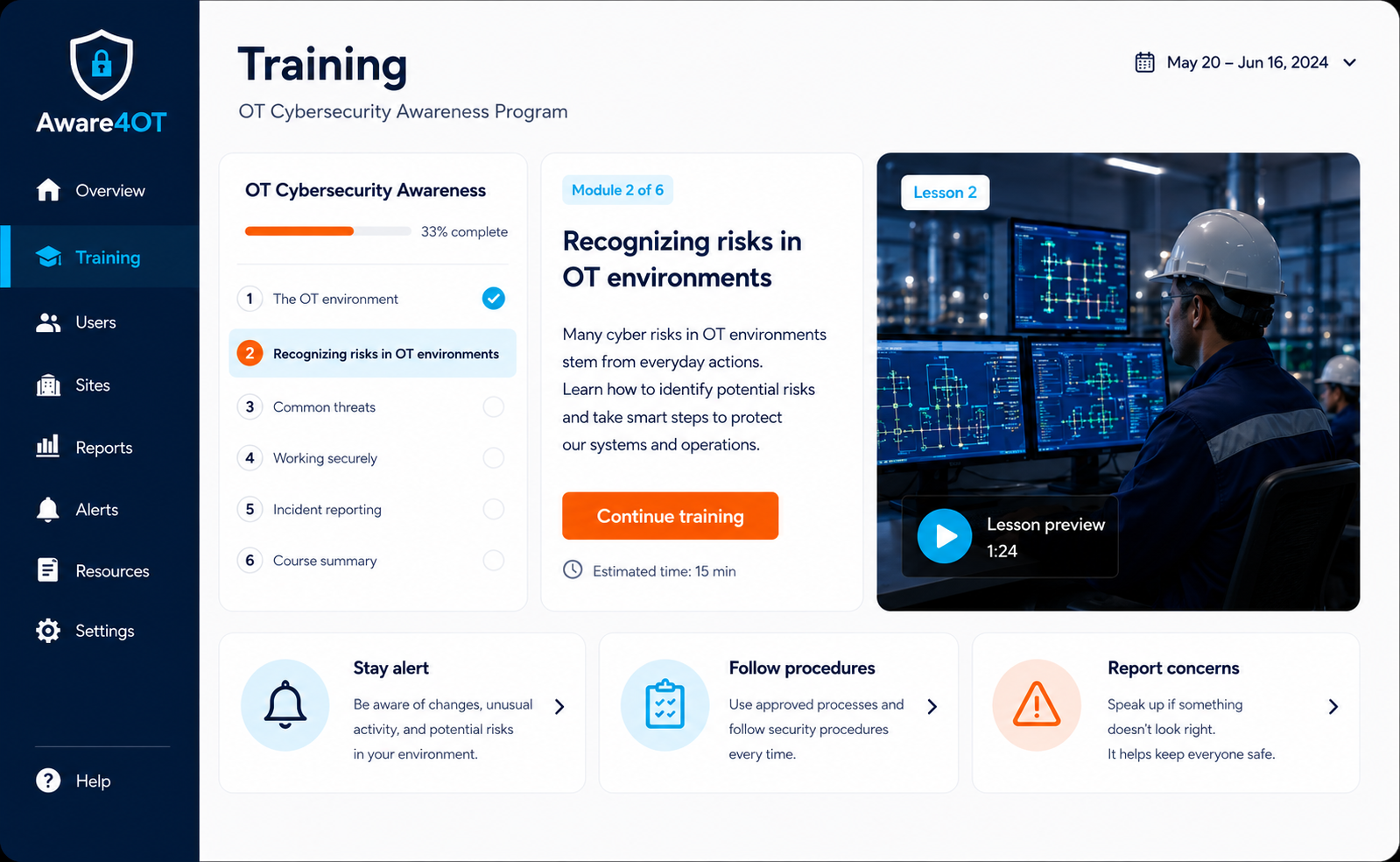Viewport: 1400px width, 862px height.
Task: Open the Sites menu item
Action: pos(100,385)
